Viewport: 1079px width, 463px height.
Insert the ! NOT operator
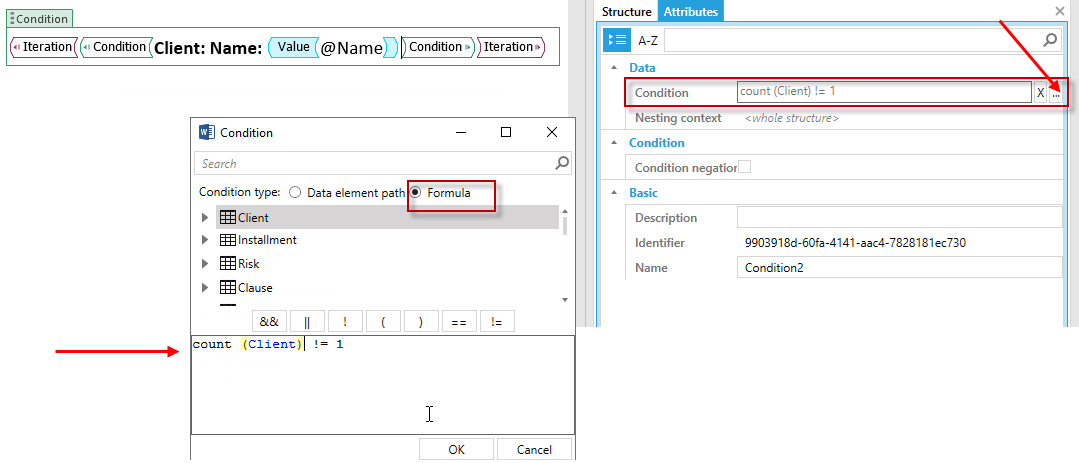345,321
